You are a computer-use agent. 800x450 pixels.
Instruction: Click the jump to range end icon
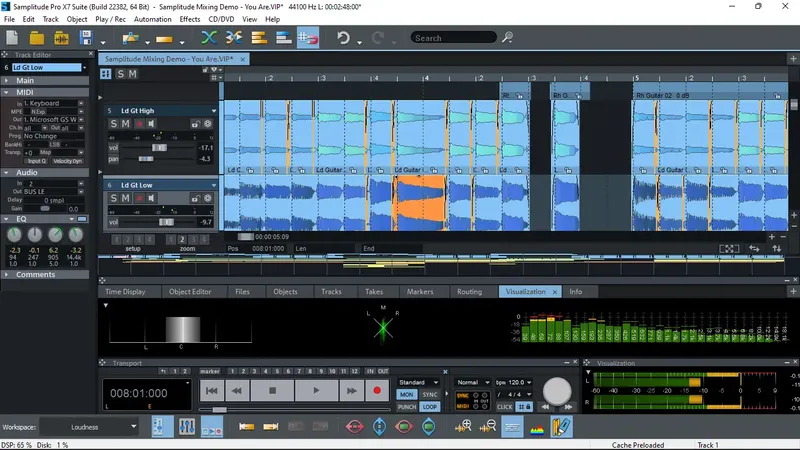tap(271, 427)
